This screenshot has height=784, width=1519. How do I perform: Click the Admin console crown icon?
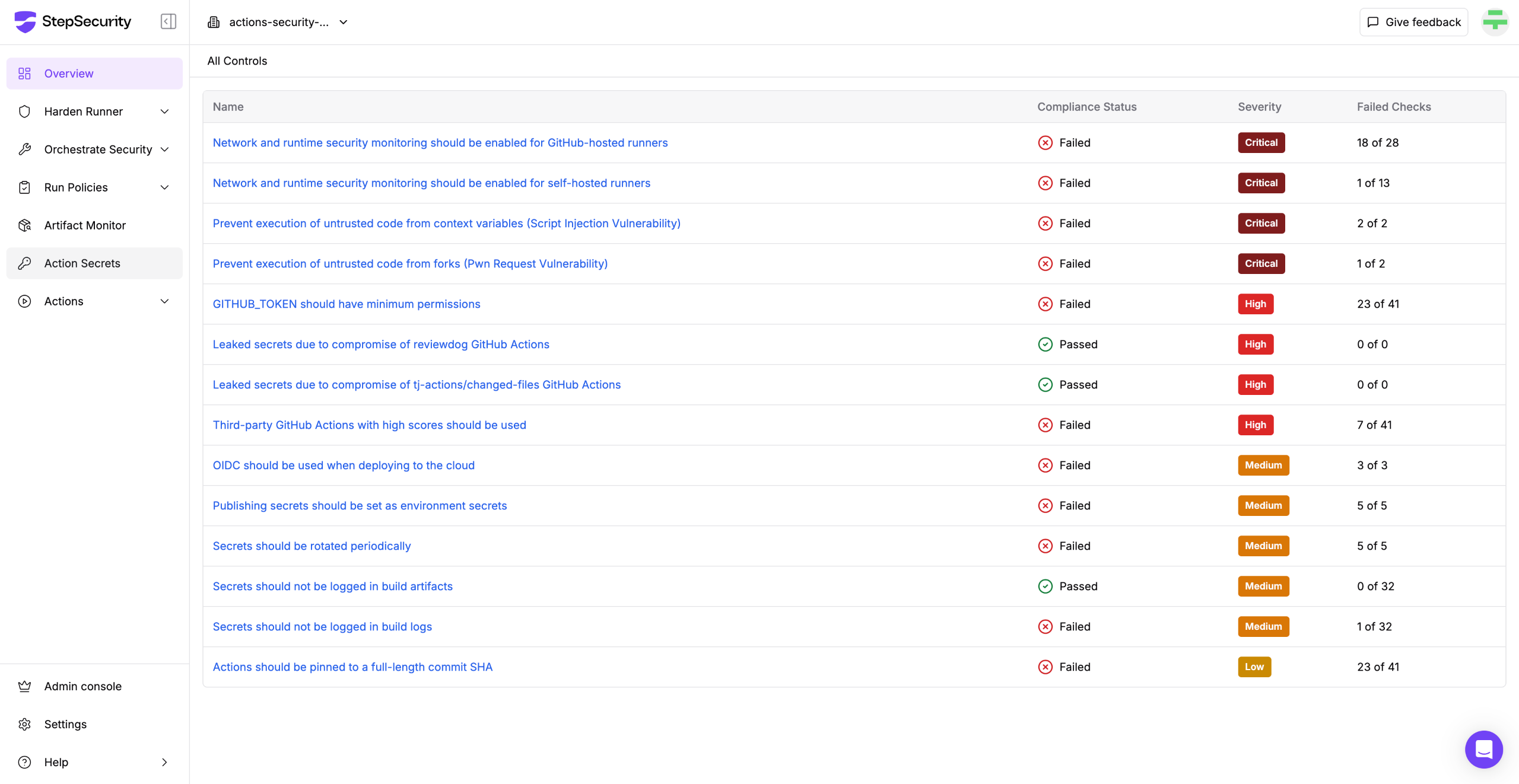click(24, 686)
